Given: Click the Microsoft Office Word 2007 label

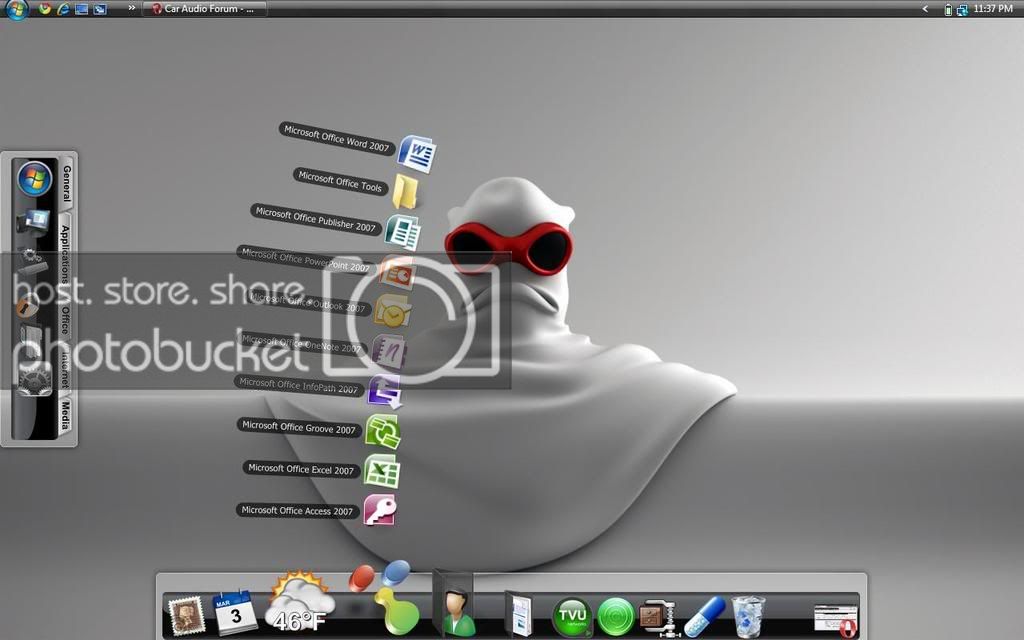Looking at the screenshot, I should (x=337, y=139).
